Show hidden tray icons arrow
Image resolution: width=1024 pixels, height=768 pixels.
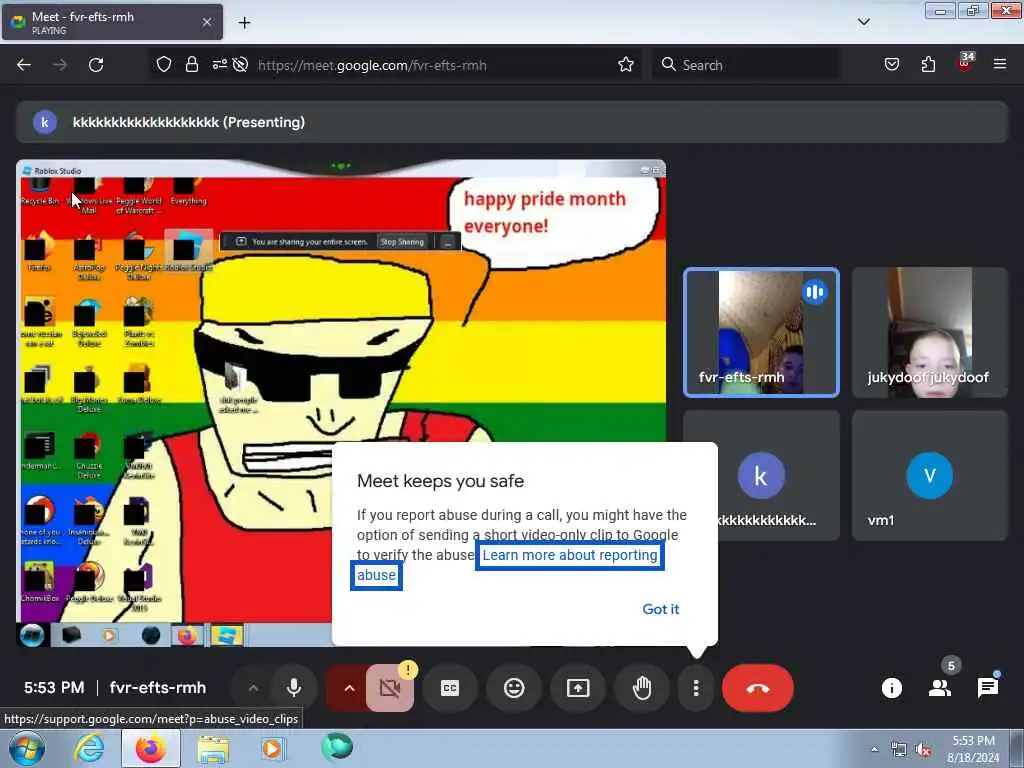click(874, 750)
